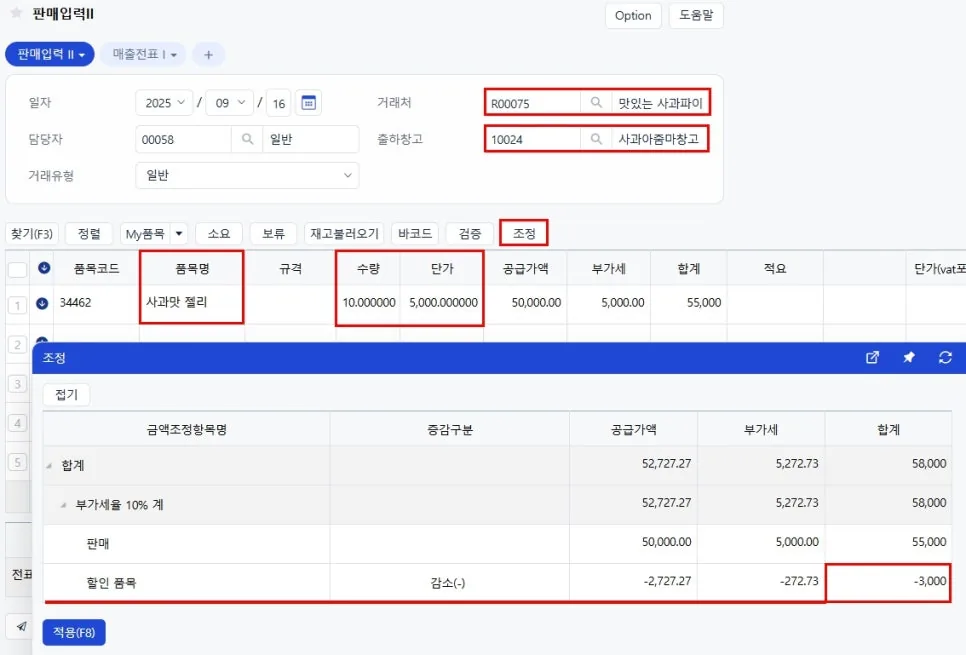Click the 적용(F8) apply button
This screenshot has height=655, width=966.
point(74,632)
